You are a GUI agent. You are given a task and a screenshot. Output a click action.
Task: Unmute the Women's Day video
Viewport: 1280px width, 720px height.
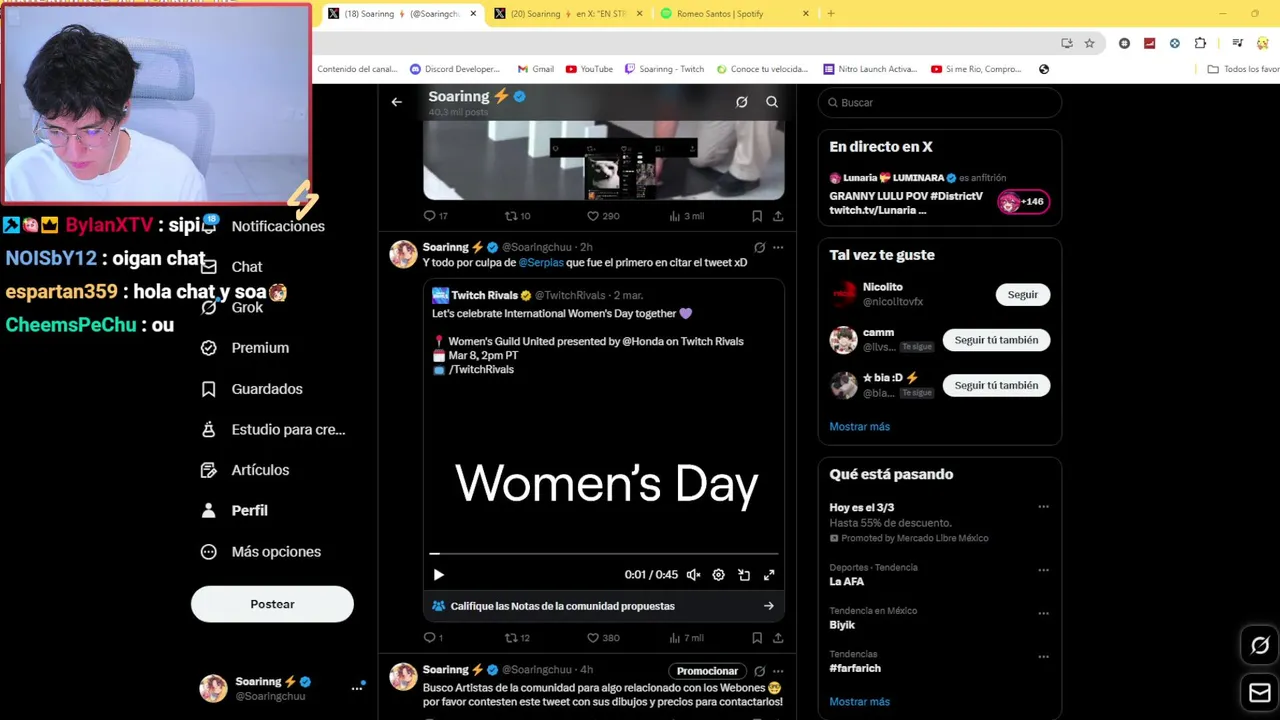tap(693, 575)
